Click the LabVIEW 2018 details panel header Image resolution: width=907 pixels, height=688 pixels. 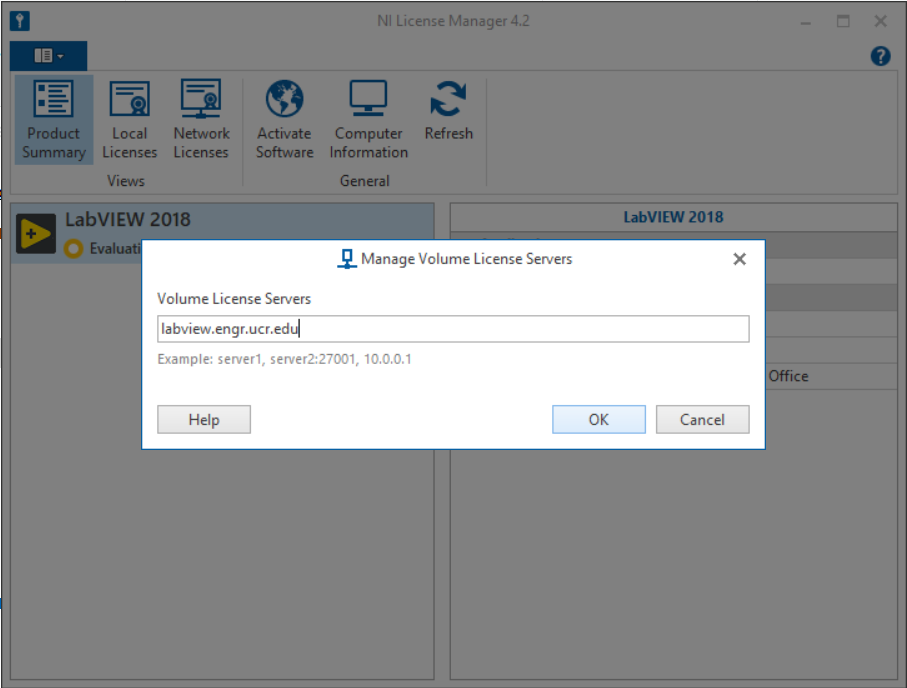673,217
